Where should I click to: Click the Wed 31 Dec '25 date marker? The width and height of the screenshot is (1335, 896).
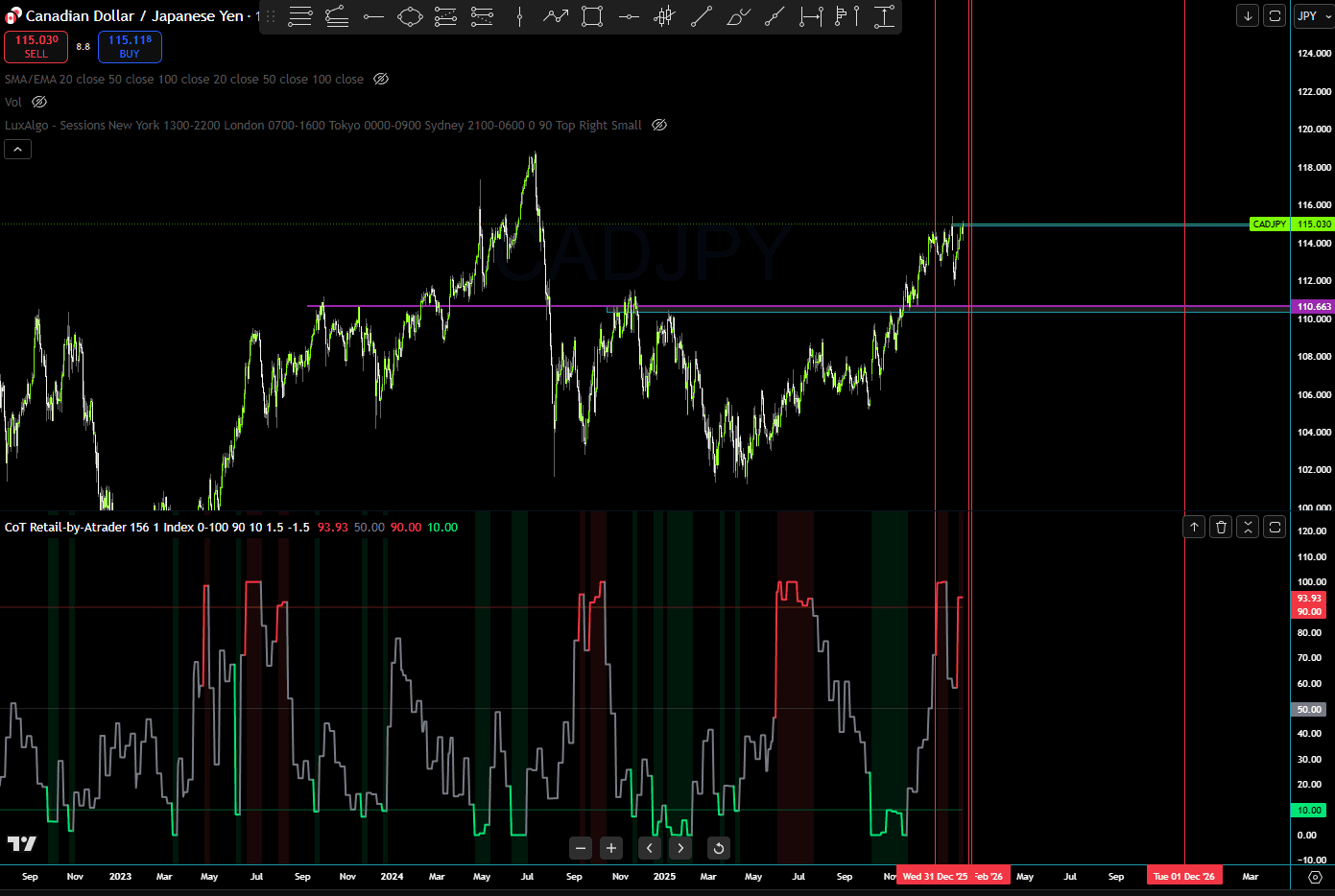[936, 876]
